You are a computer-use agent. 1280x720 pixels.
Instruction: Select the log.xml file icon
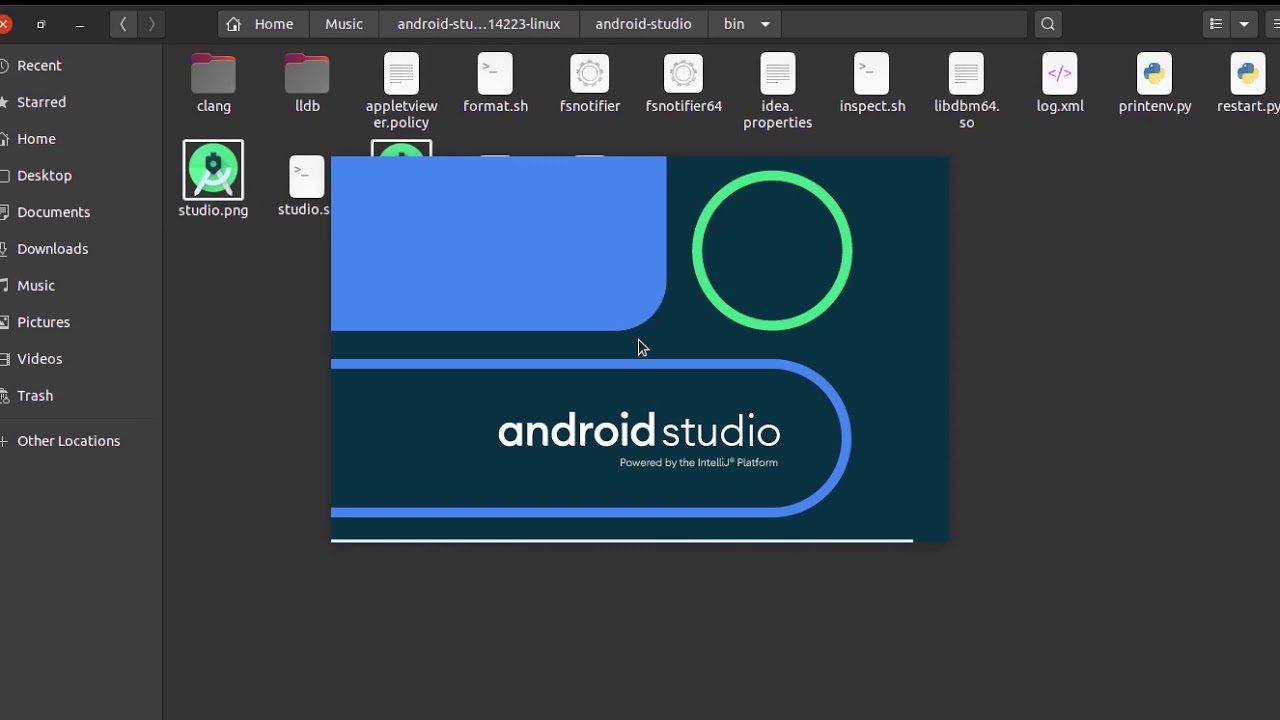[1060, 73]
